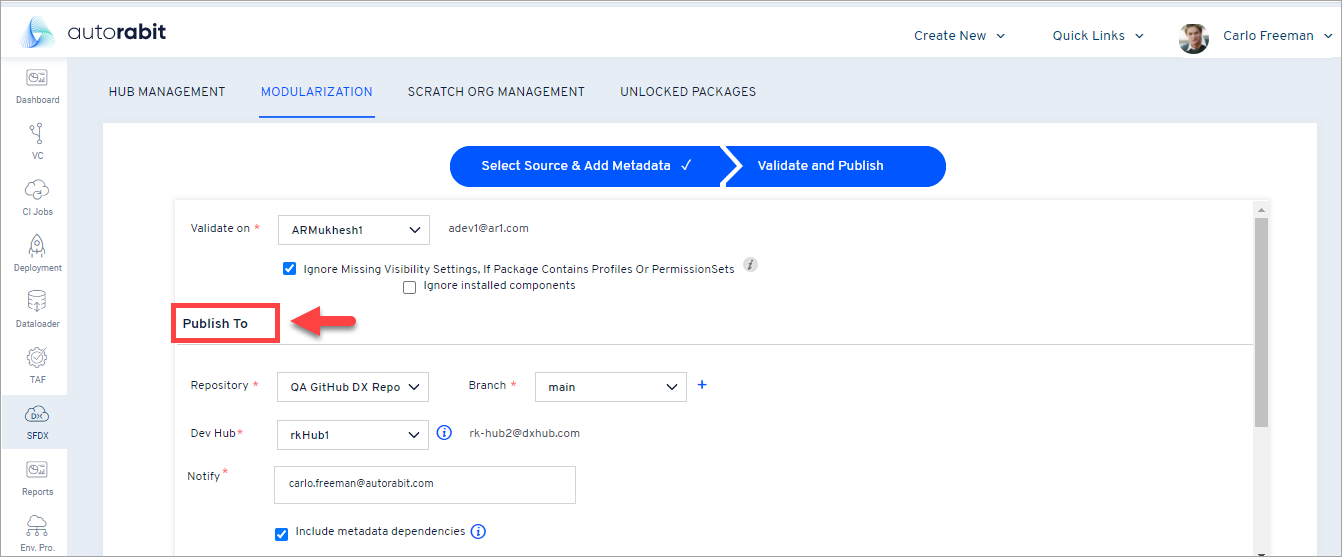Click the Notify email input field
The image size is (1342, 557).
pos(425,484)
